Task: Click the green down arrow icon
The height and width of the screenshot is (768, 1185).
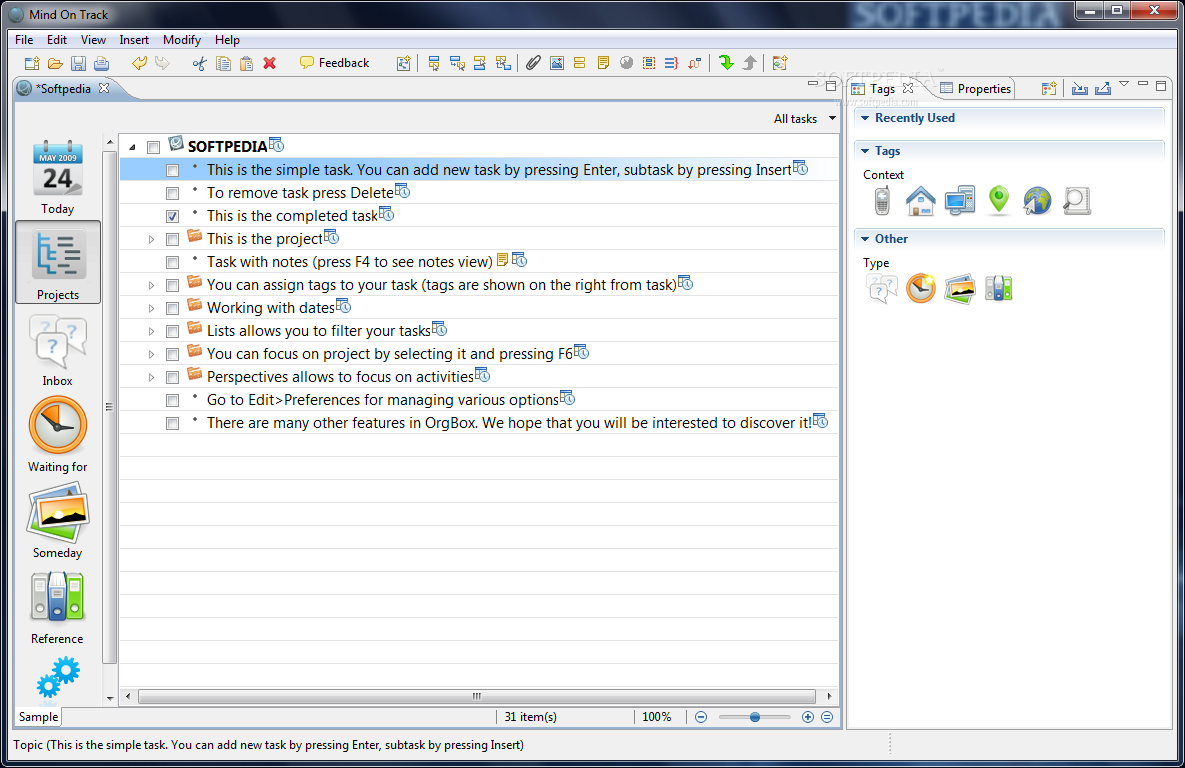Action: (x=726, y=63)
